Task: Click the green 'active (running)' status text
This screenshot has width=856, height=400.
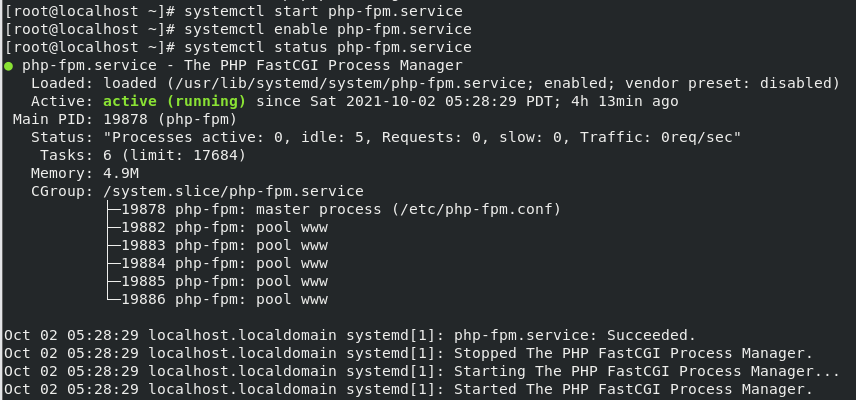Action: pos(175,102)
